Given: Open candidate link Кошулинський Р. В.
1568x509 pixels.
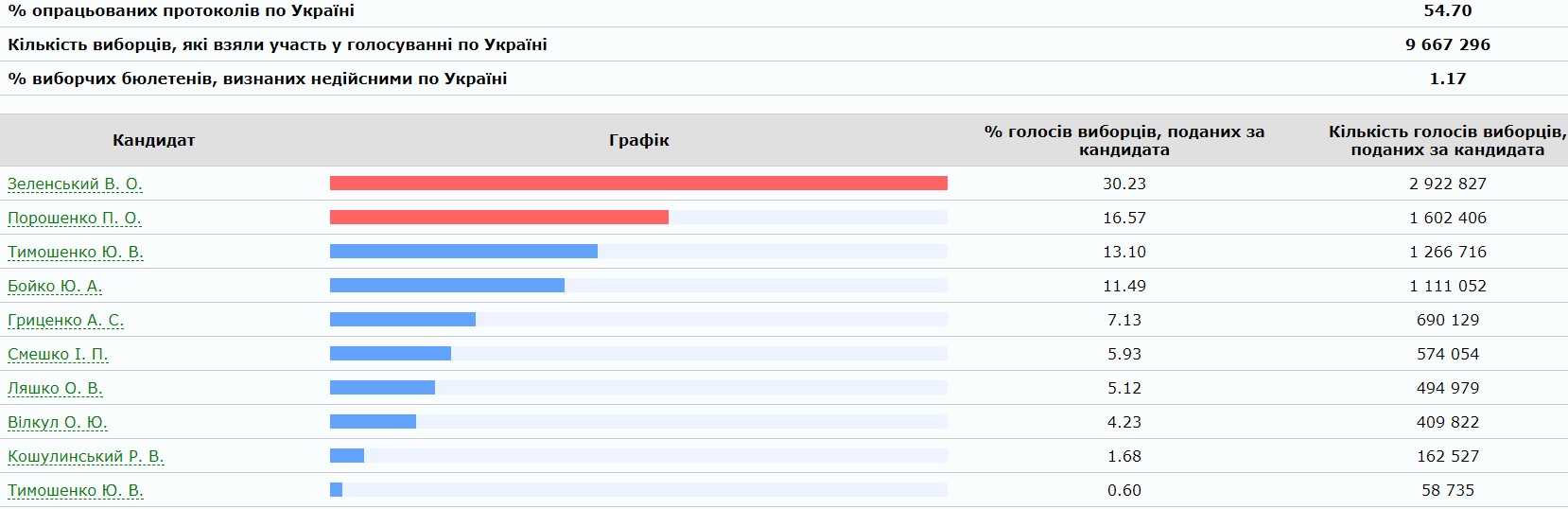Looking at the screenshot, I should (x=86, y=456).
